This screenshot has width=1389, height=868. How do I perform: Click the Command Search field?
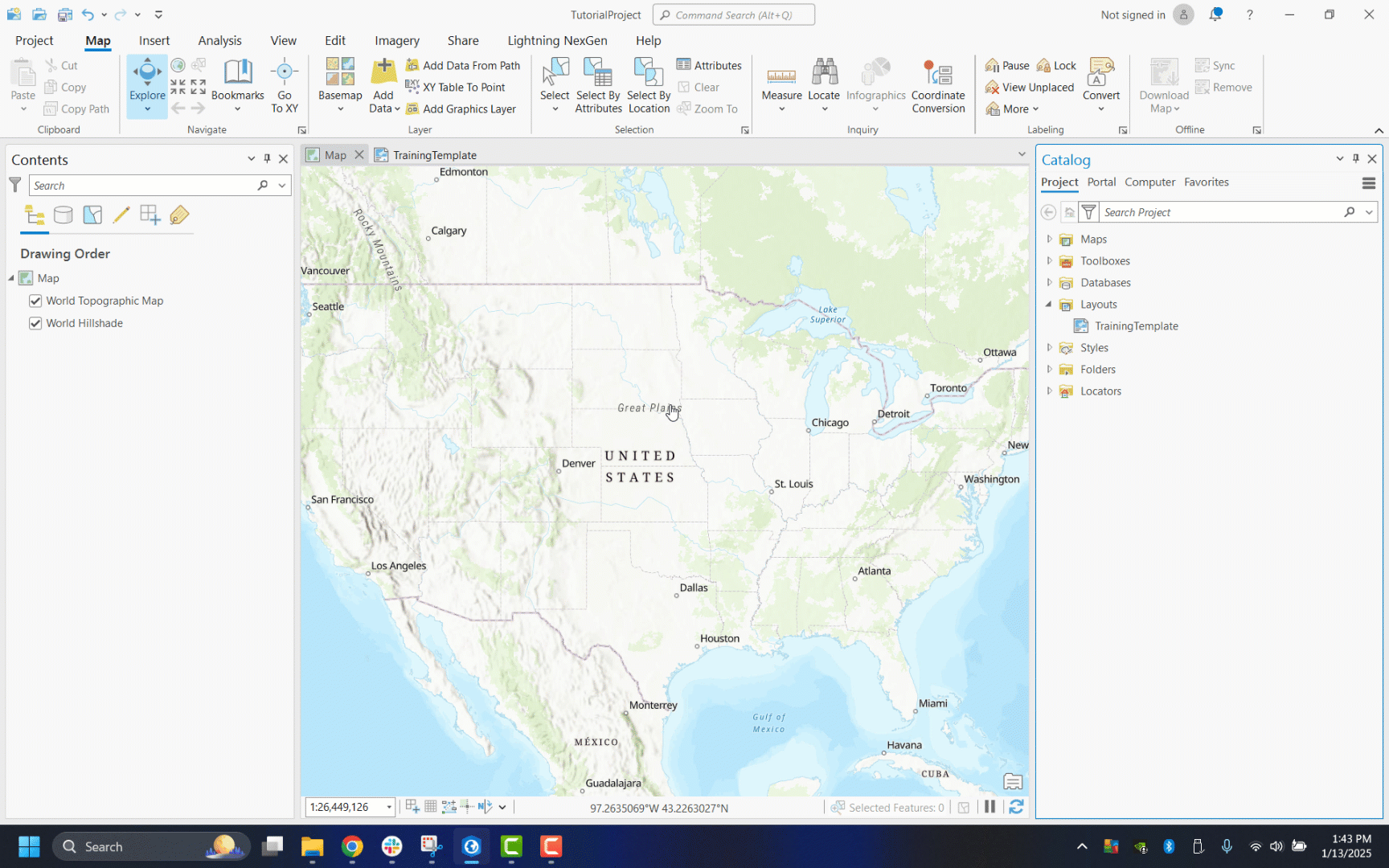tap(733, 14)
